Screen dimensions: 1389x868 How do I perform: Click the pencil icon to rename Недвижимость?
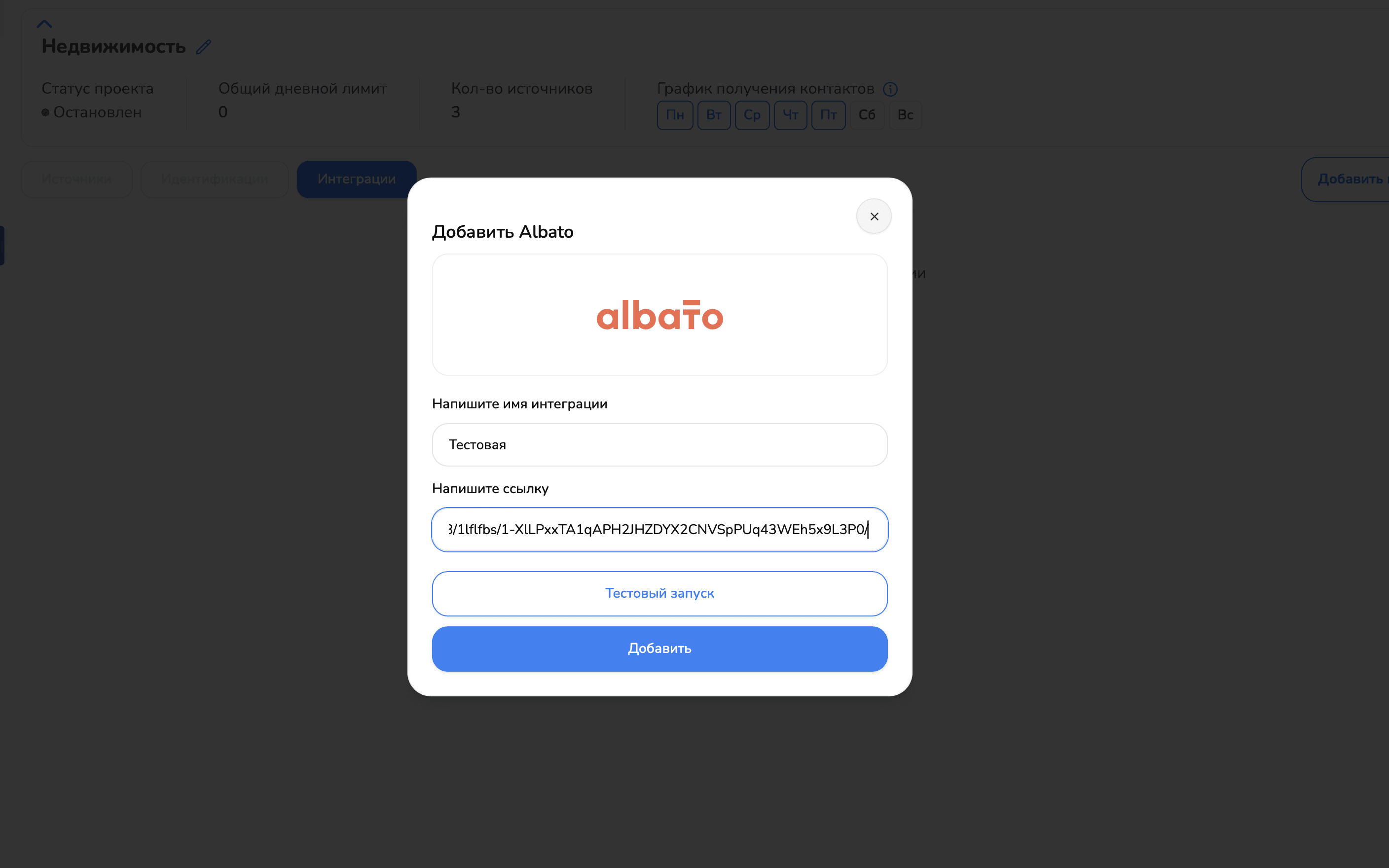(204, 46)
